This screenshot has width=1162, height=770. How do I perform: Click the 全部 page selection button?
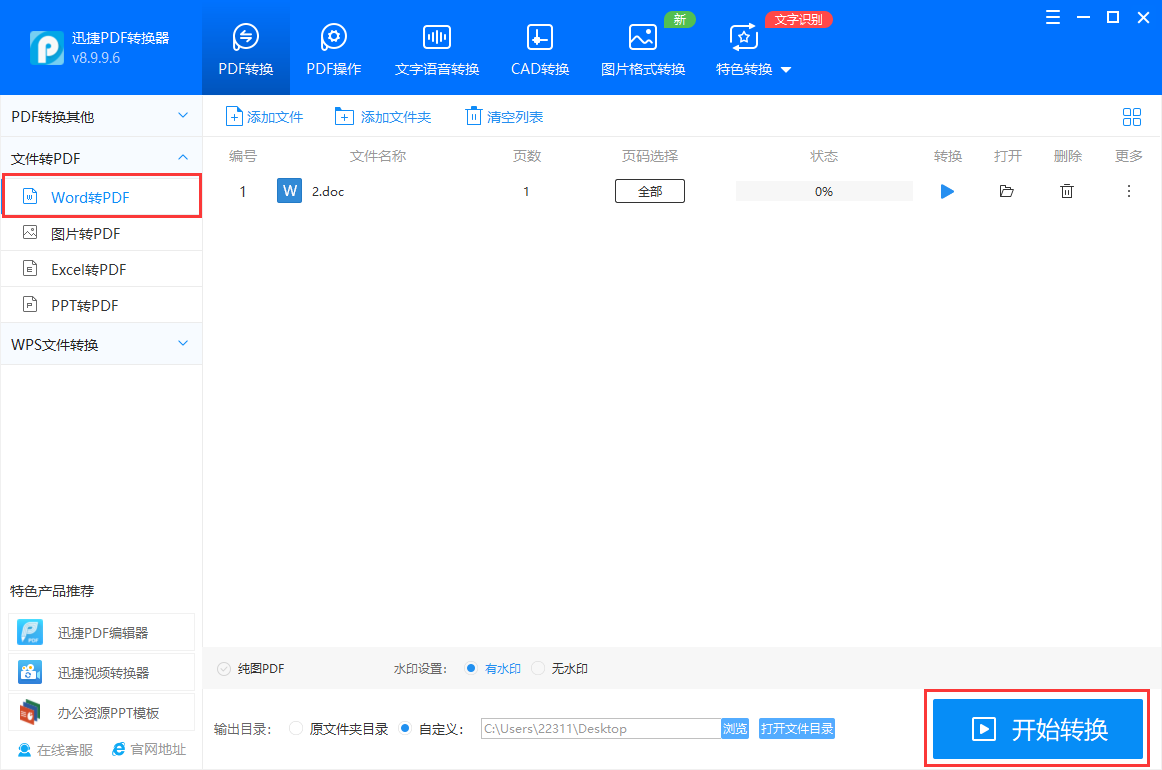[649, 190]
